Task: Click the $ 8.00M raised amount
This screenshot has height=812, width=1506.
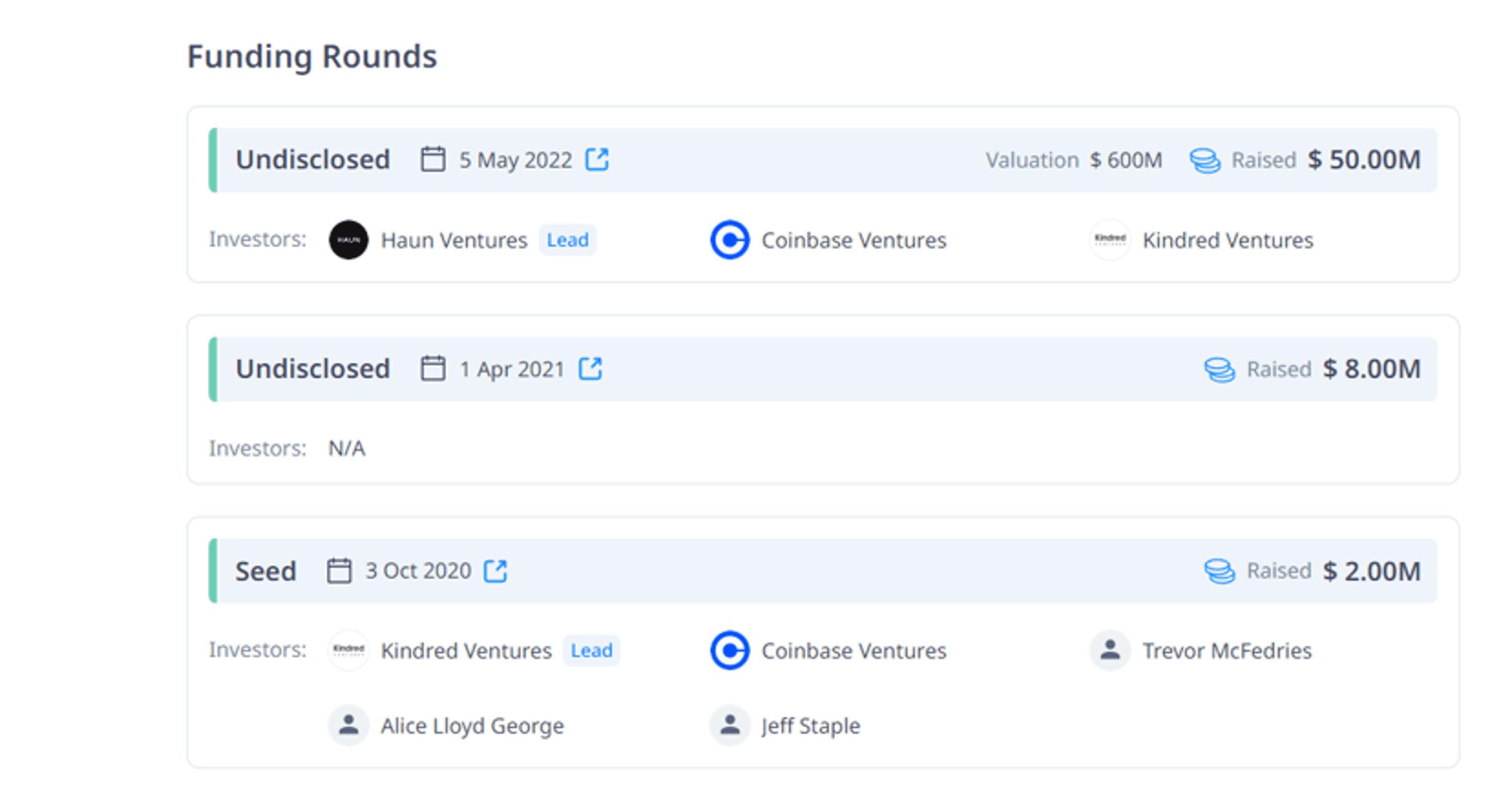Action: click(x=1371, y=368)
